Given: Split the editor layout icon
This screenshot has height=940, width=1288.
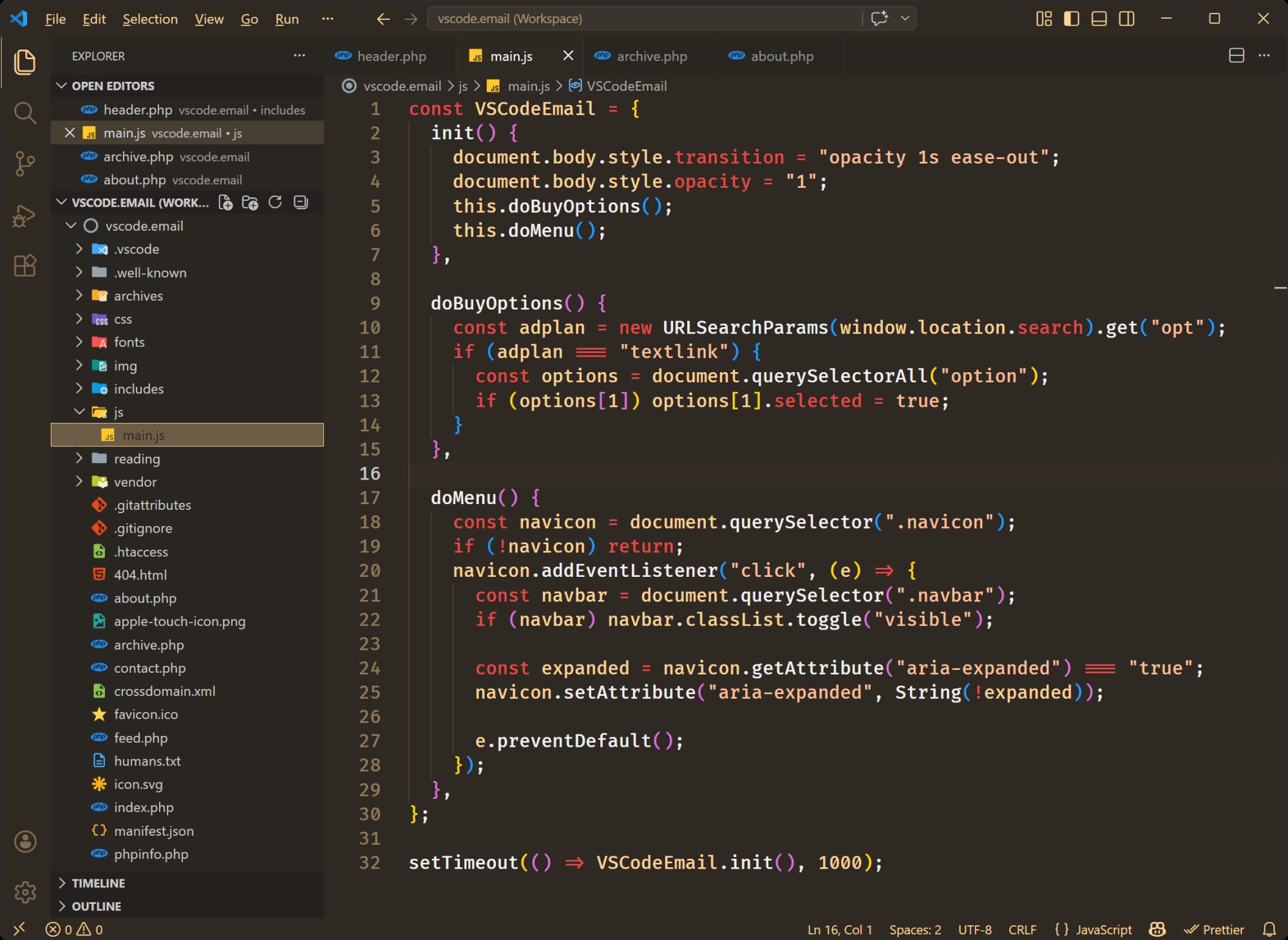Looking at the screenshot, I should (x=1236, y=56).
